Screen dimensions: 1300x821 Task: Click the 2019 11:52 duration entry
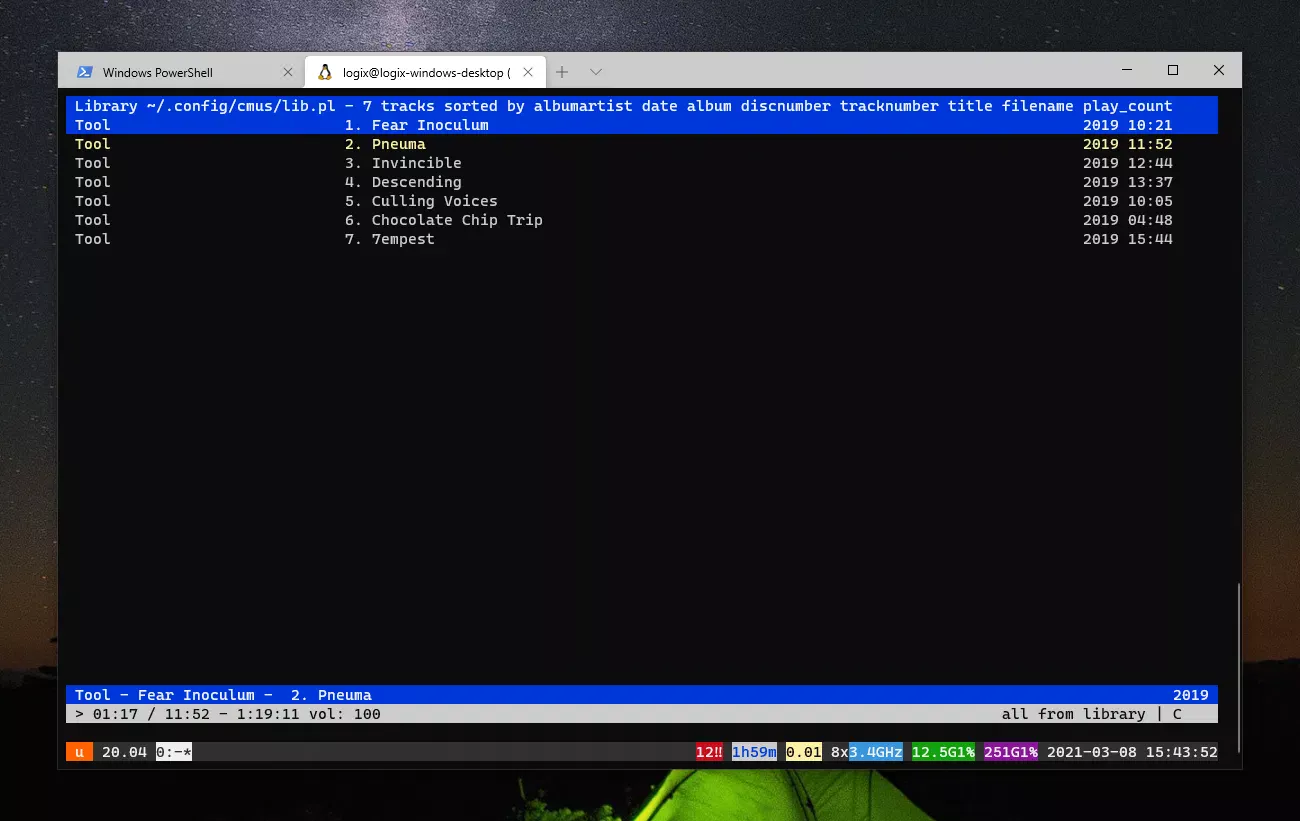tap(1128, 144)
